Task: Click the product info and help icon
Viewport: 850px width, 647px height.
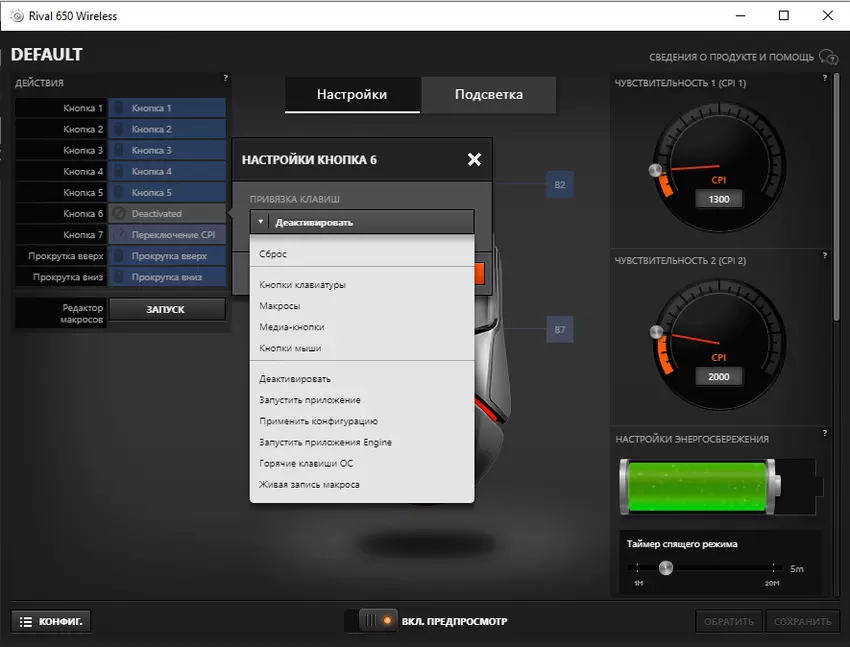Action: click(828, 57)
